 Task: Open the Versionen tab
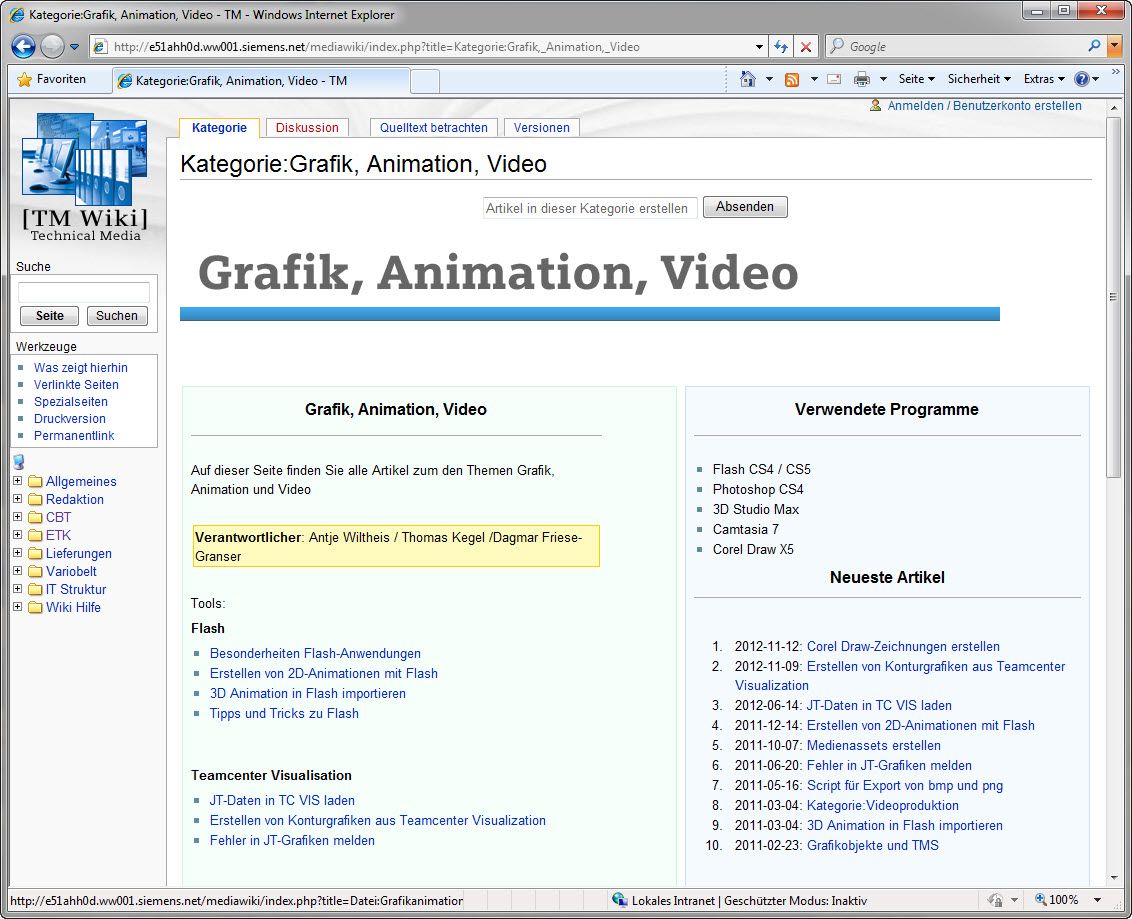541,128
